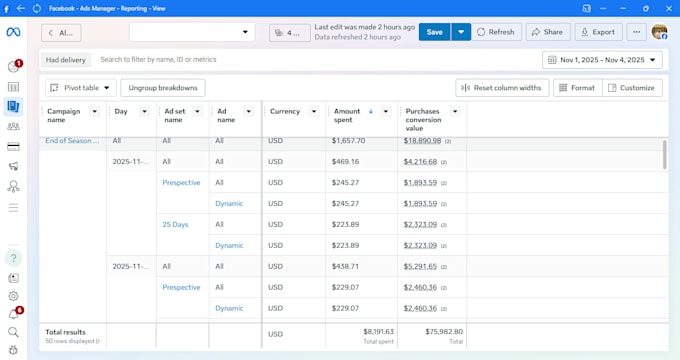The width and height of the screenshot is (680, 360).
Task: Click the Amount spent sort arrow
Action: pos(371,111)
